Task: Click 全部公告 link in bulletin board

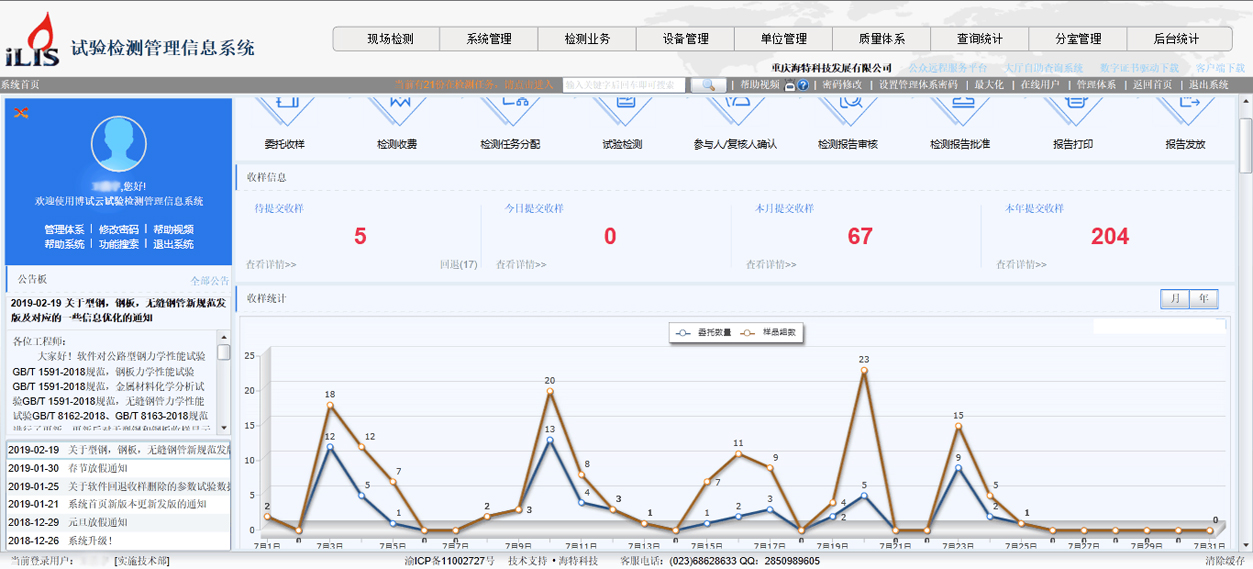Action: (209, 281)
